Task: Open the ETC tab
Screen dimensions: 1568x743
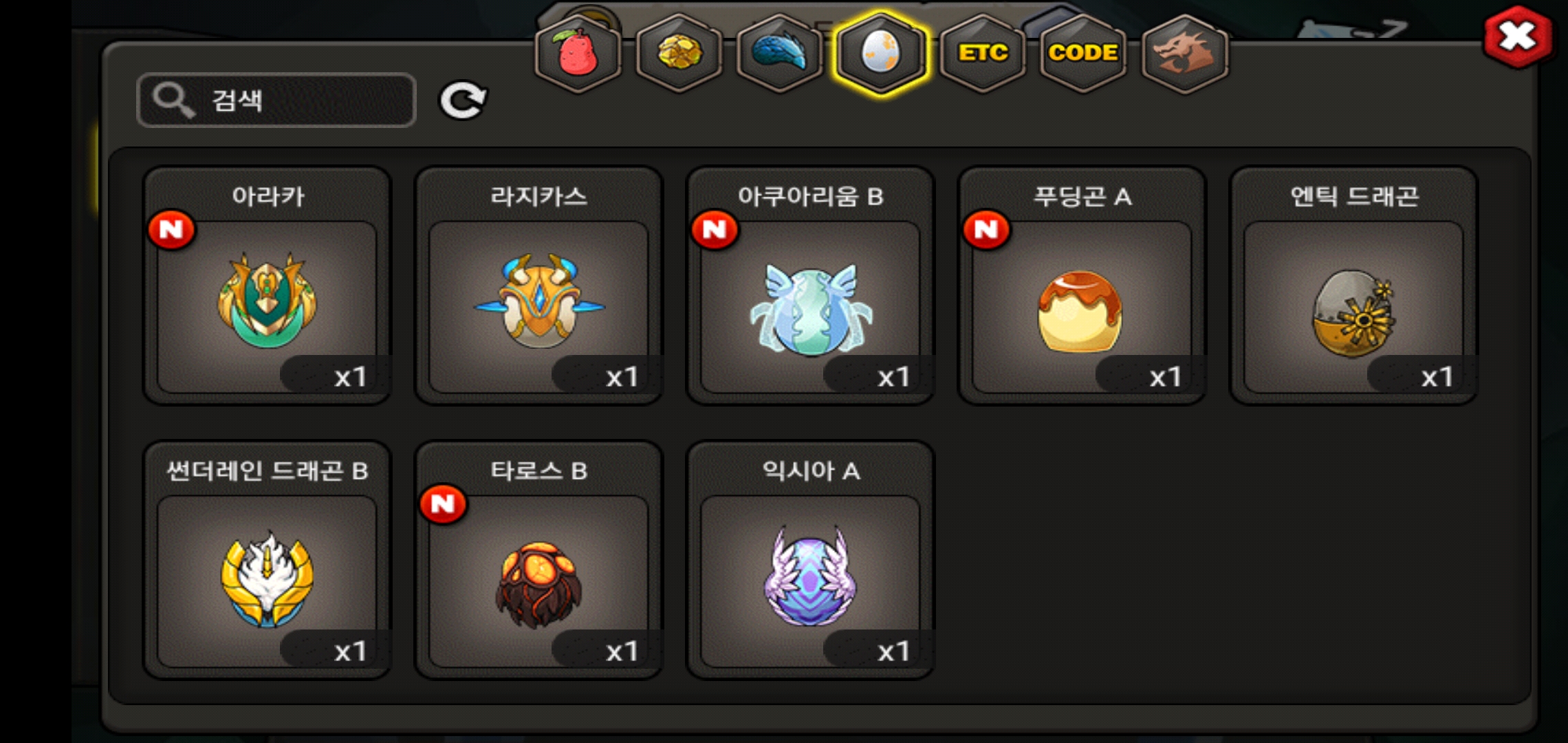Action: pyautogui.click(x=983, y=53)
